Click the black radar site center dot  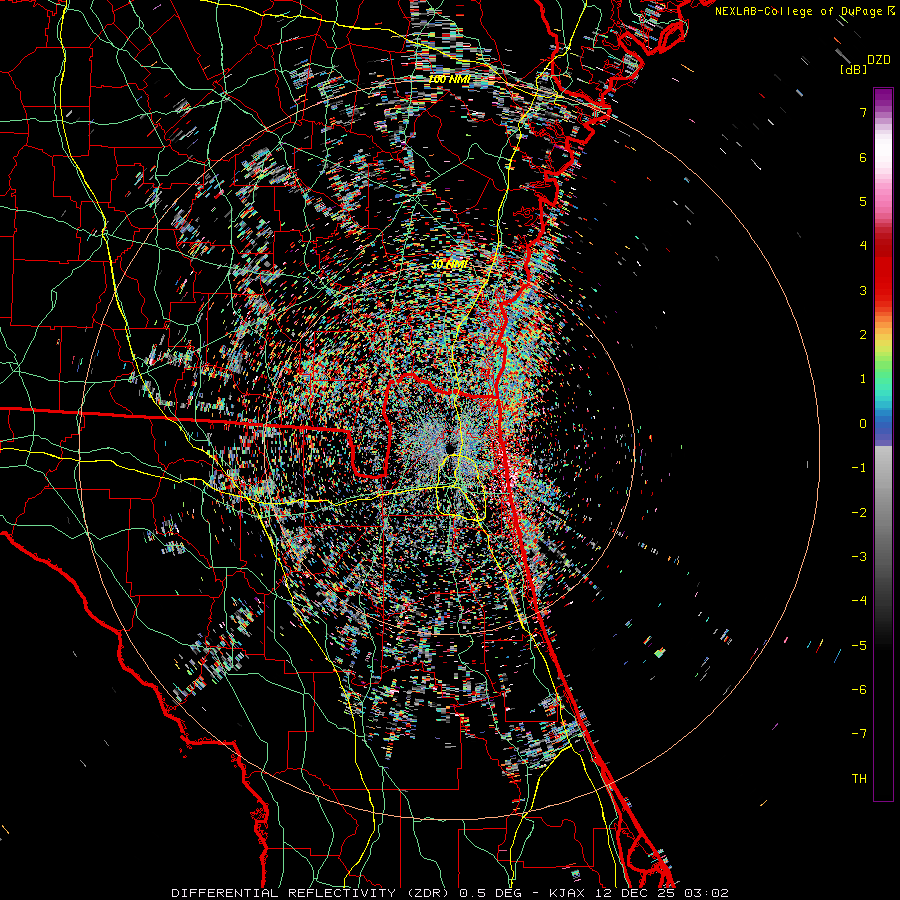tap(449, 448)
